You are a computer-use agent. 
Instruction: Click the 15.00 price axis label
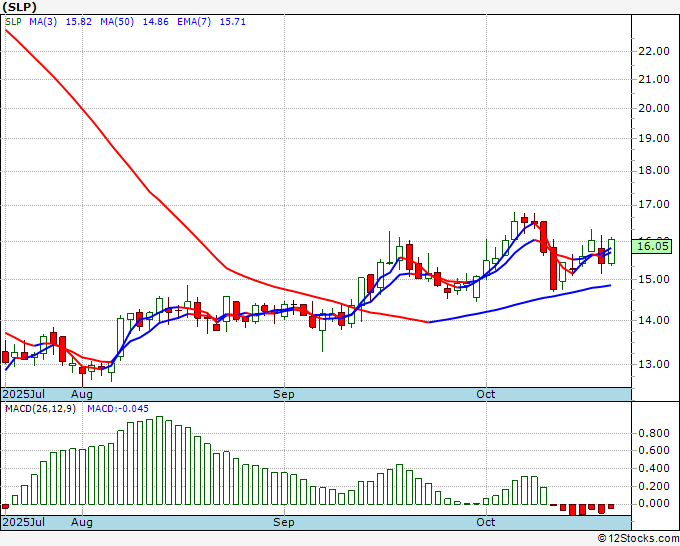click(x=654, y=279)
